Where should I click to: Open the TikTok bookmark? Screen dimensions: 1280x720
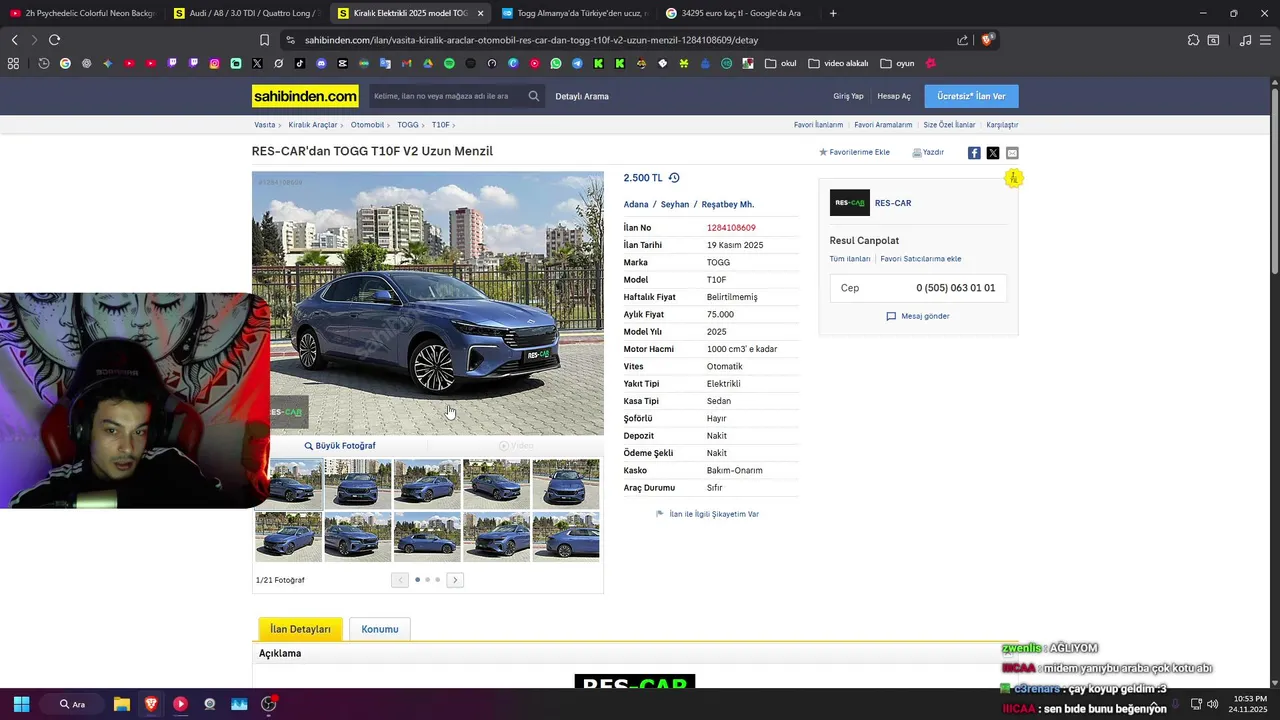[300, 63]
